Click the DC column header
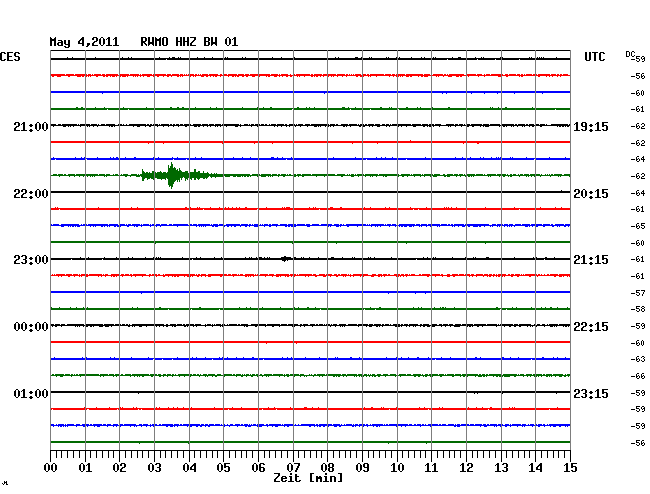650x494 pixels. pyautogui.click(x=630, y=54)
